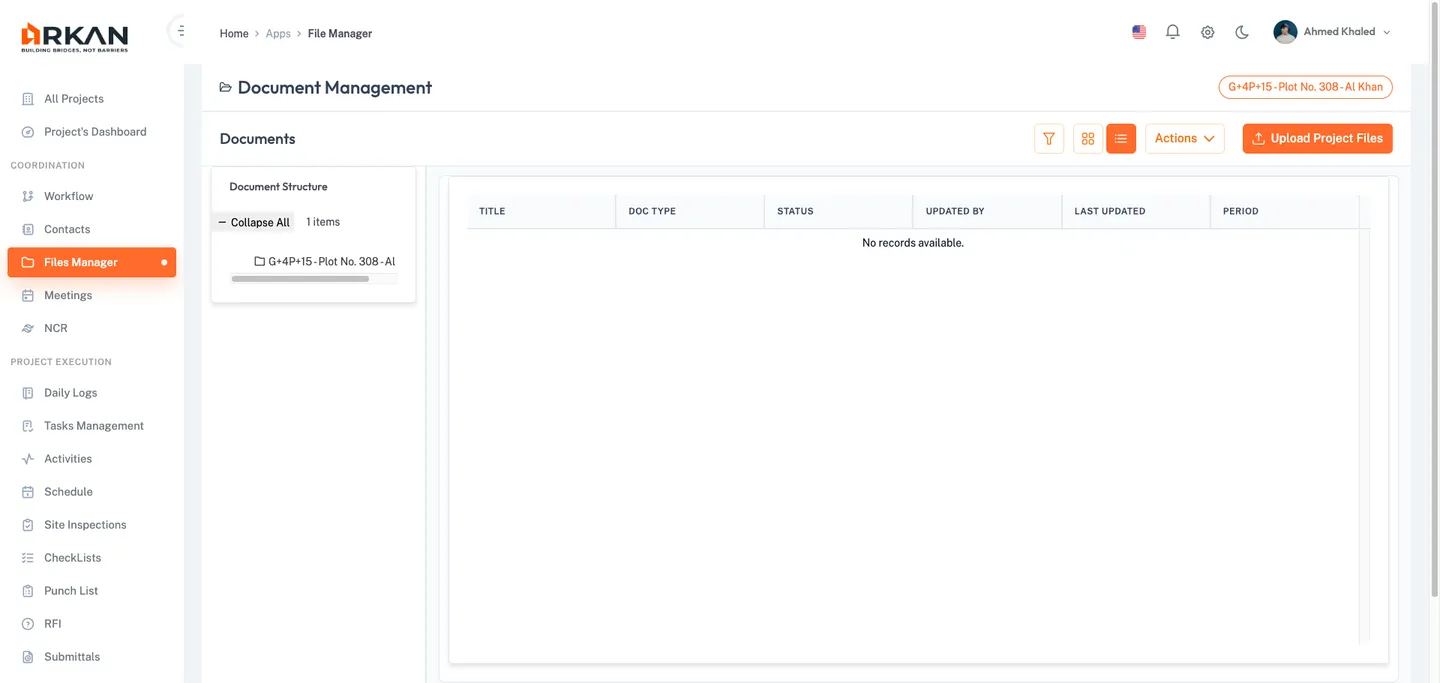The height and width of the screenshot is (683, 1440).
Task: Open the filter panel for documents
Action: 1048,138
